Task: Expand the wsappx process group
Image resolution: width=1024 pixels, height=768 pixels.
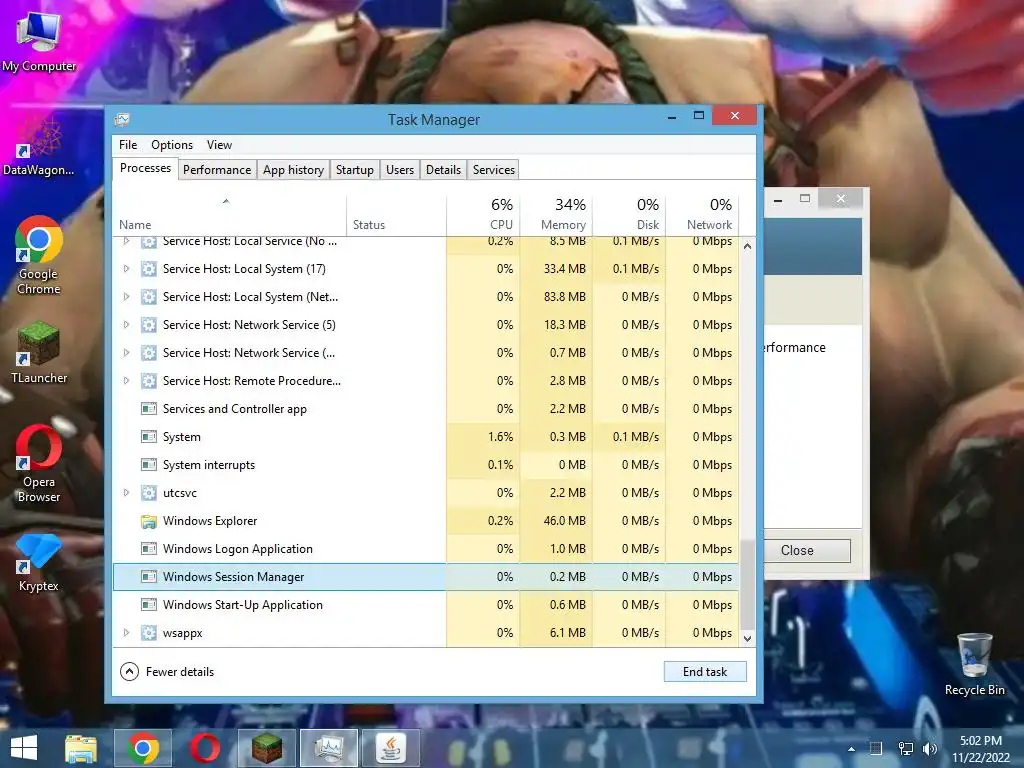Action: [x=127, y=633]
